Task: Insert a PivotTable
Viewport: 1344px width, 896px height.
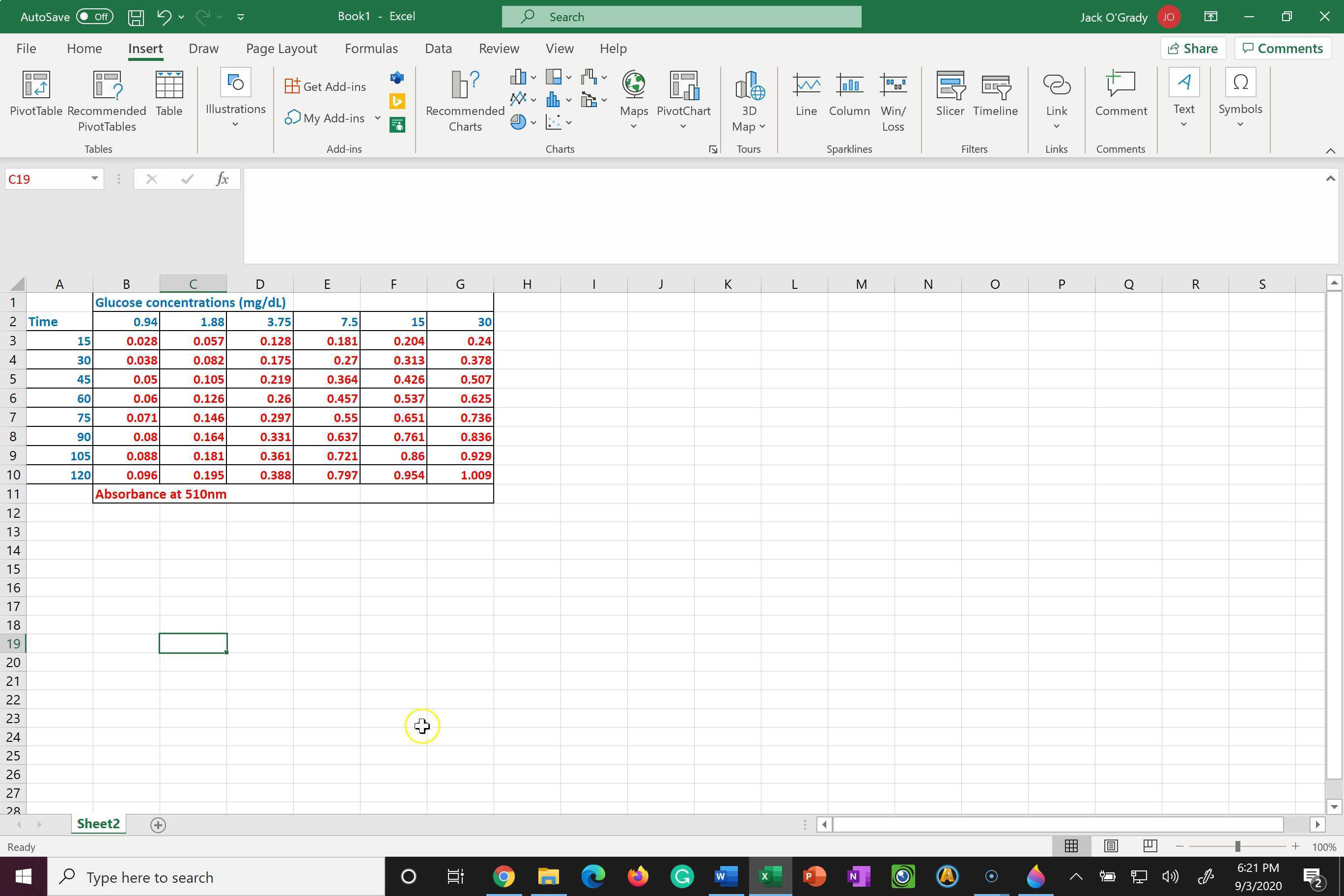Action: tap(35, 97)
